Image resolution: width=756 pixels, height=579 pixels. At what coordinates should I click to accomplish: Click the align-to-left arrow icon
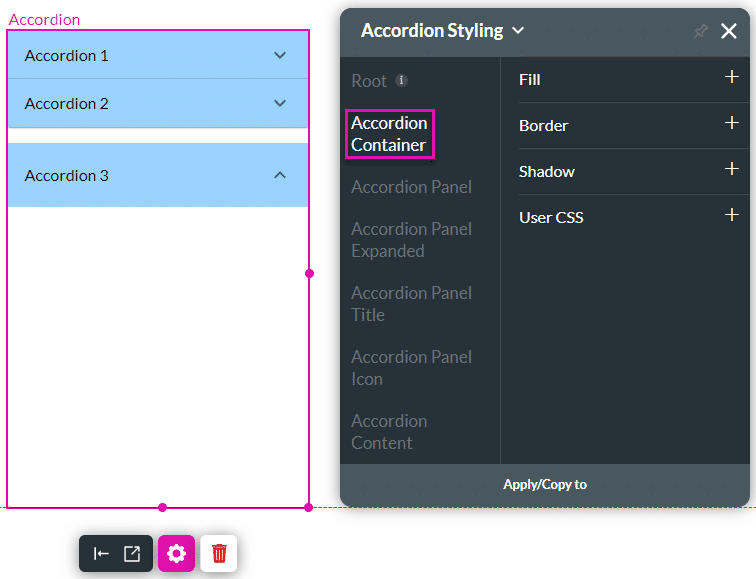pos(101,553)
